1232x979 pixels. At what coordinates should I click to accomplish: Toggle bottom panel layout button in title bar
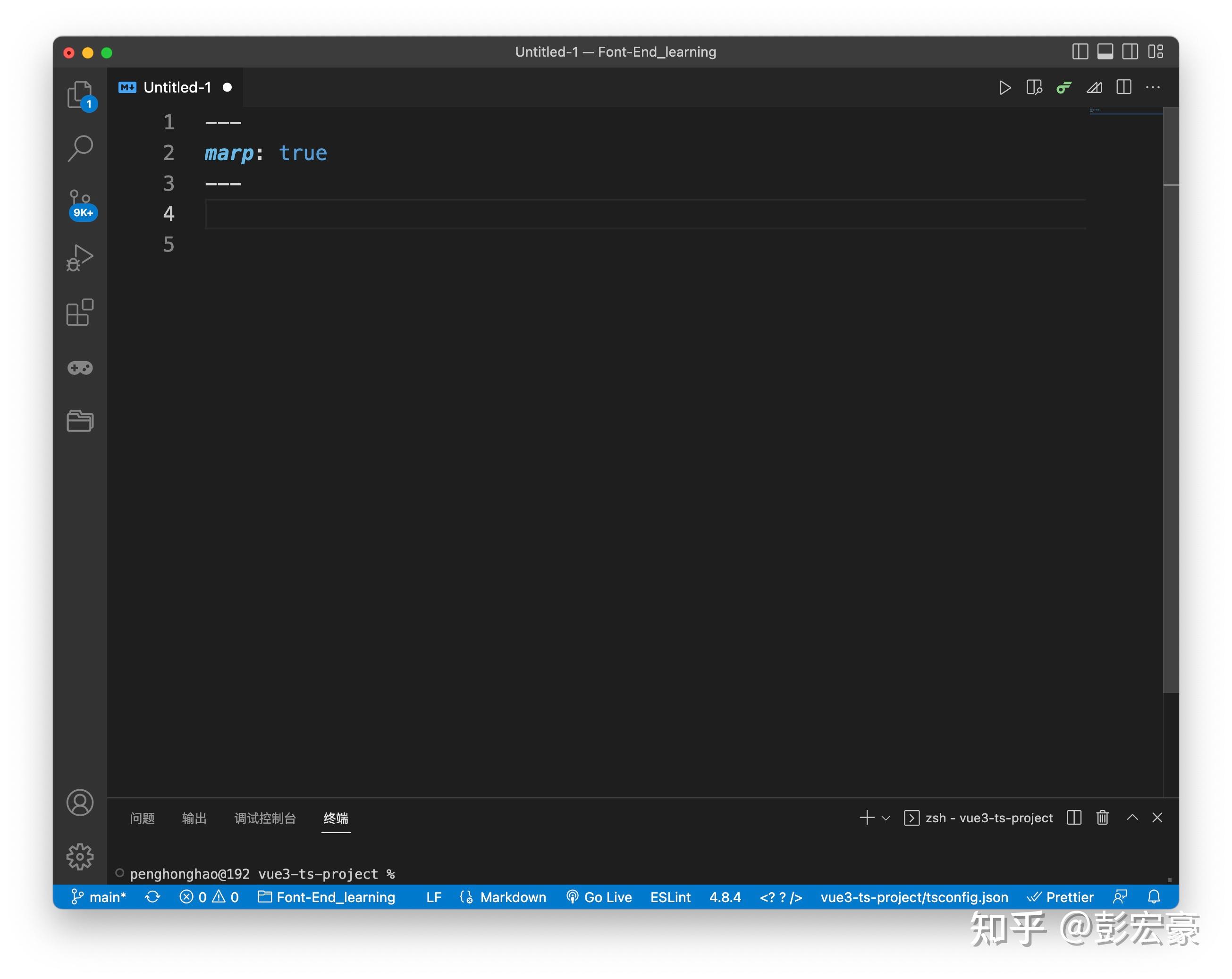click(1105, 51)
